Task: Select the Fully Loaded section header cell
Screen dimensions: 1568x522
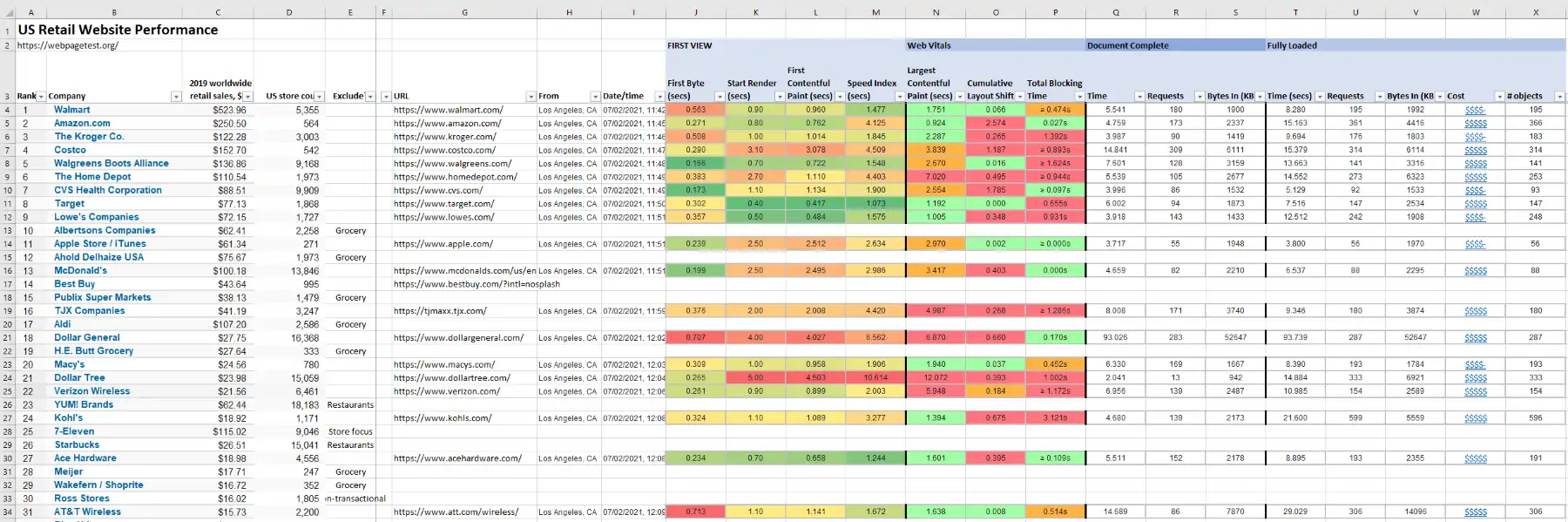Action: (x=1416, y=45)
